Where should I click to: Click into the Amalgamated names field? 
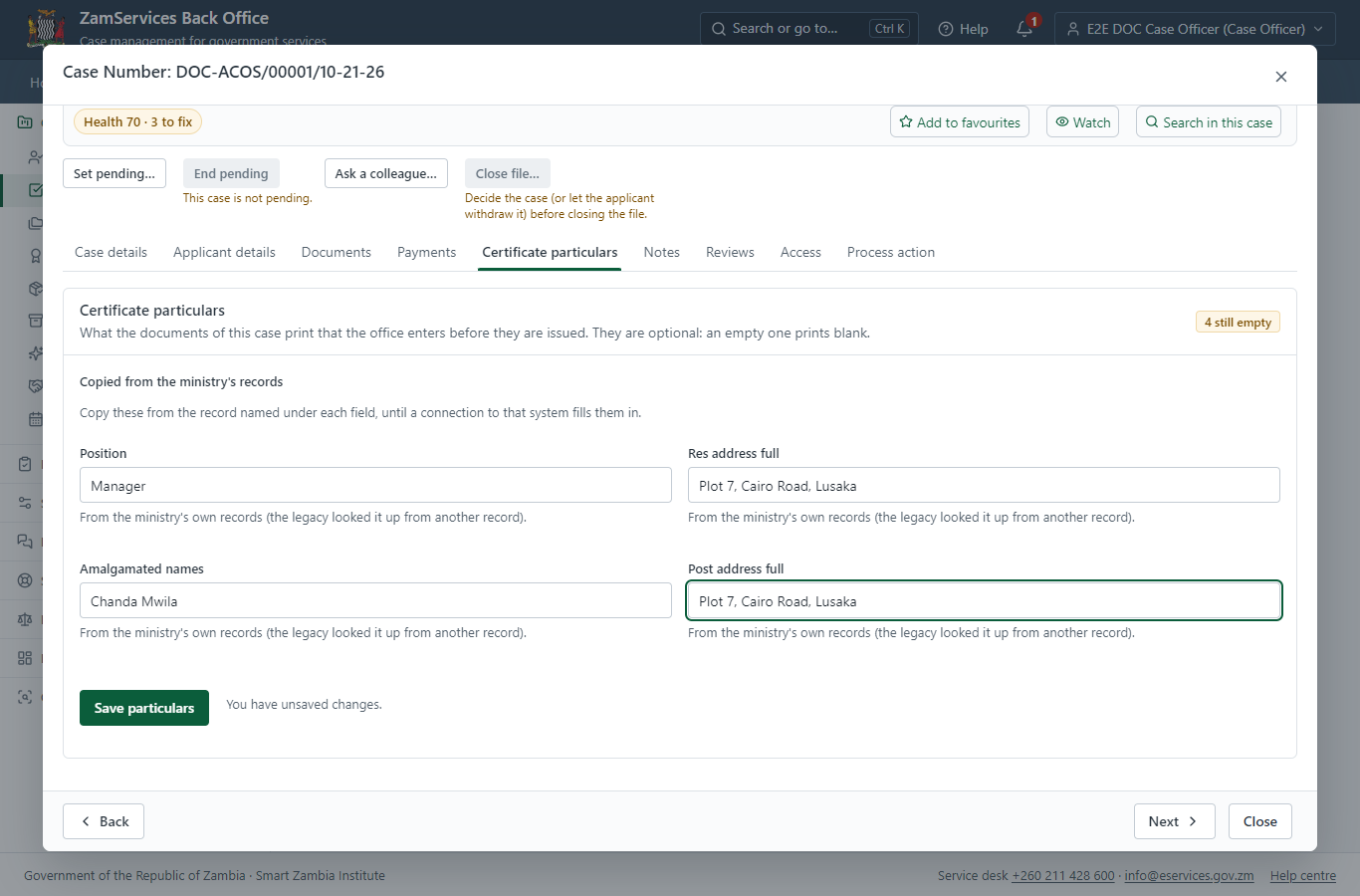375,600
